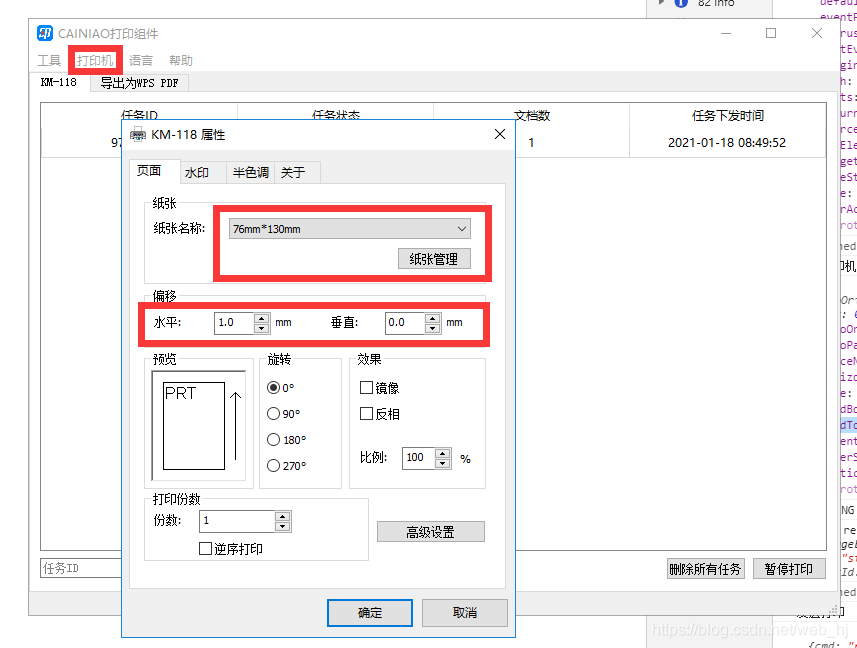
Task: Close the CAINIAO打印组件 window
Action: click(x=817, y=33)
